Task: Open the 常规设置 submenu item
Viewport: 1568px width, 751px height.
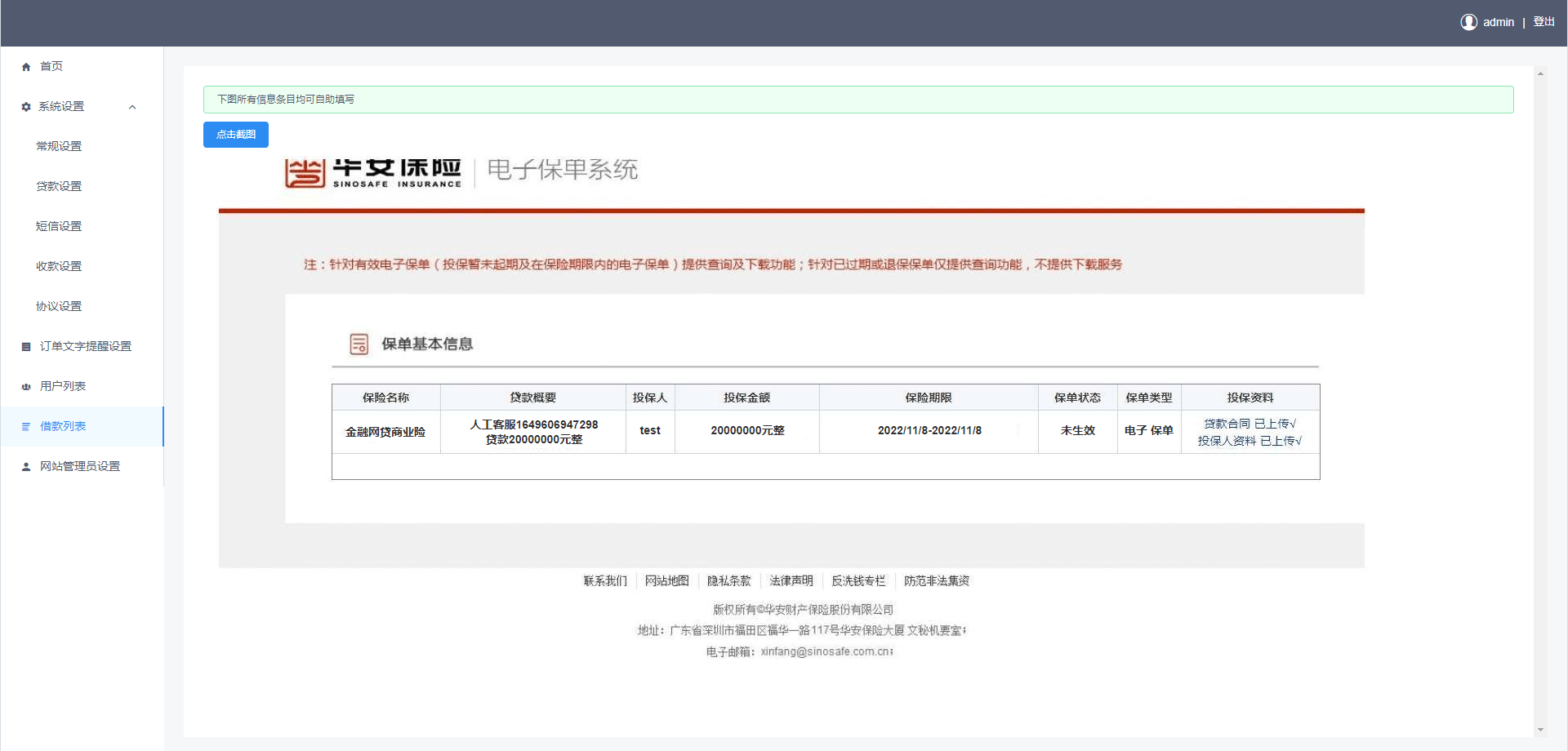Action: (57, 145)
